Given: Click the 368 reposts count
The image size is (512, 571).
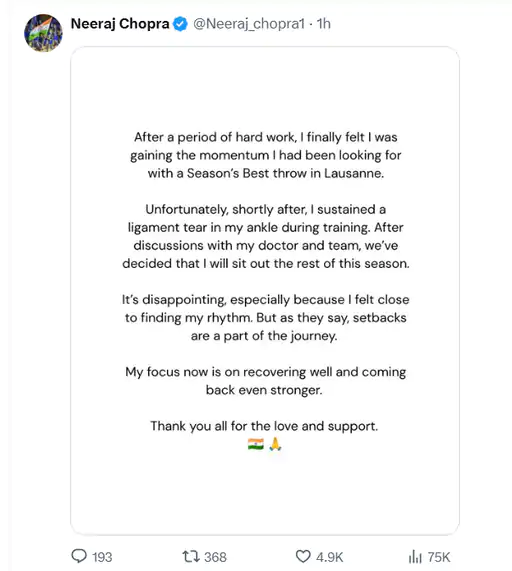Looking at the screenshot, I should pos(215,557).
